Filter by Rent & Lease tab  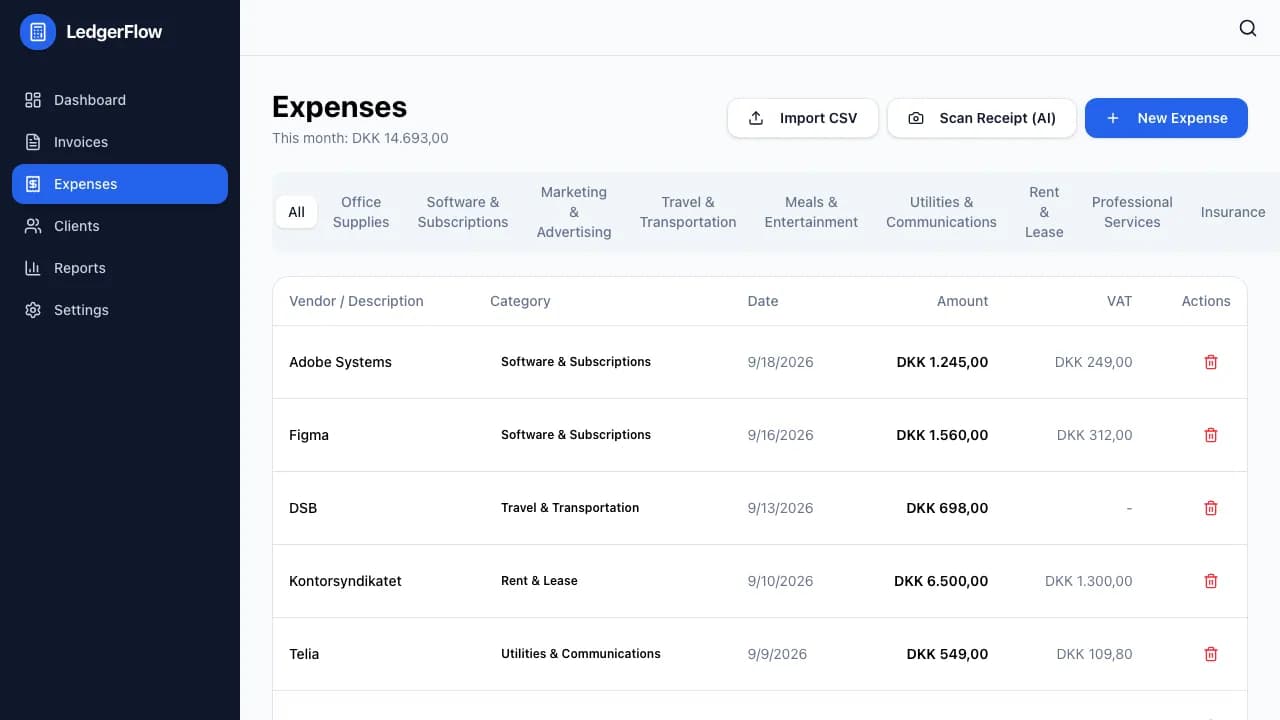coord(1044,212)
